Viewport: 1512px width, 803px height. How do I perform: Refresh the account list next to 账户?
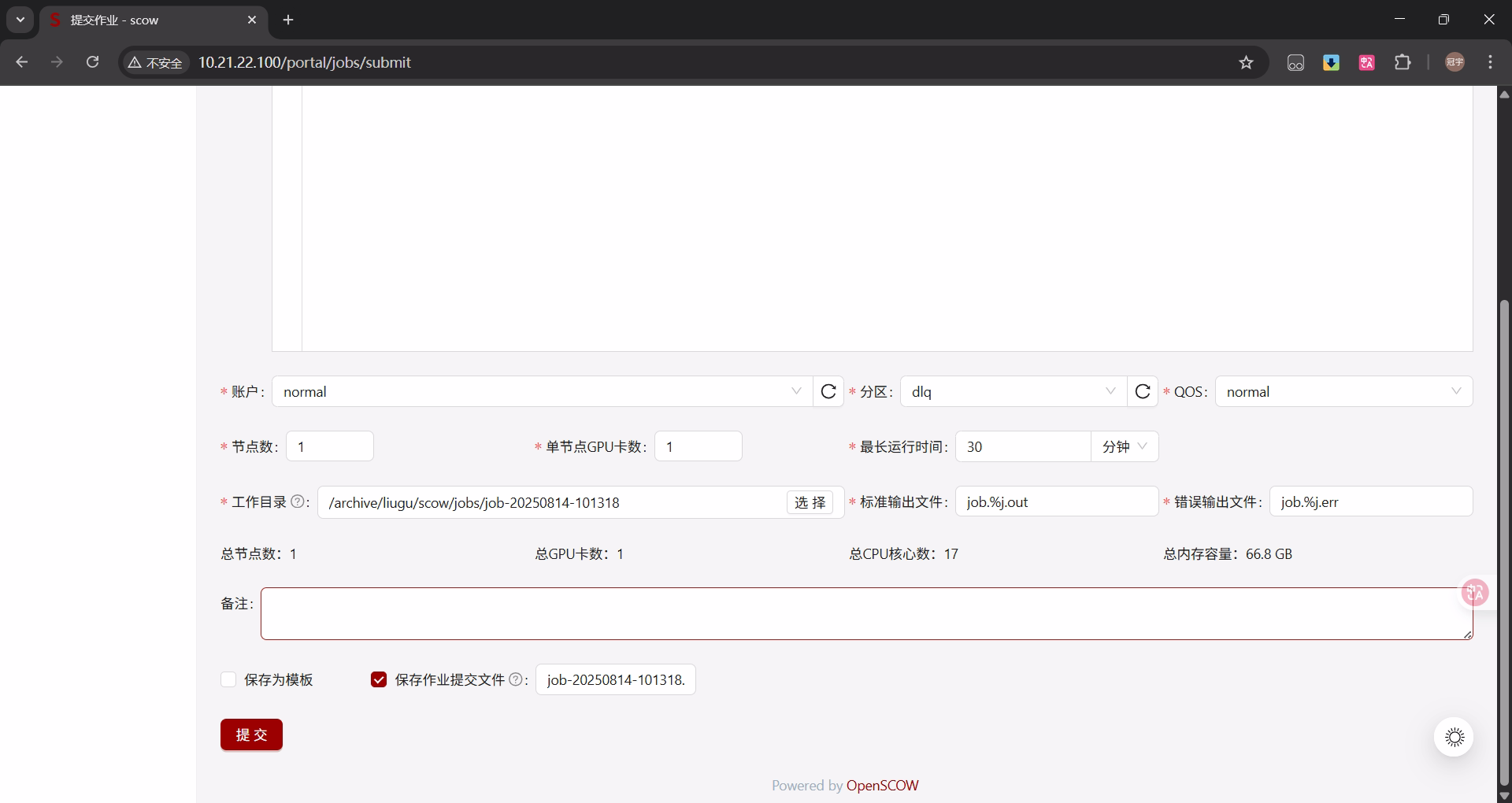(828, 391)
